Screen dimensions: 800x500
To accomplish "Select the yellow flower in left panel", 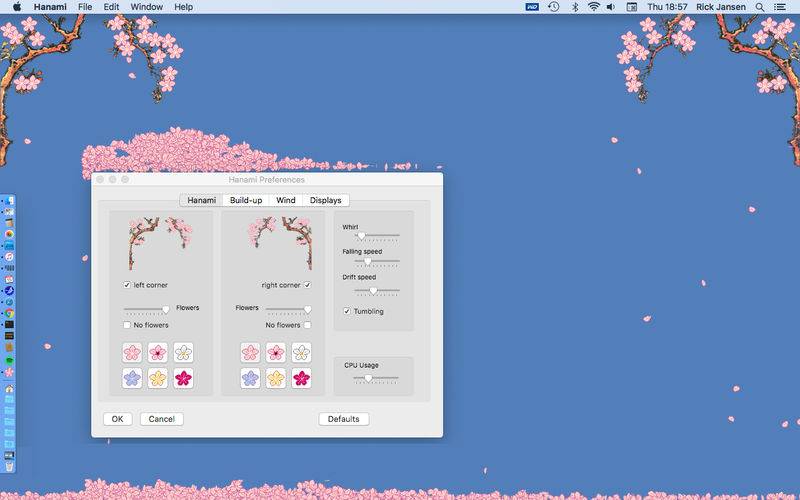I will [x=158, y=378].
